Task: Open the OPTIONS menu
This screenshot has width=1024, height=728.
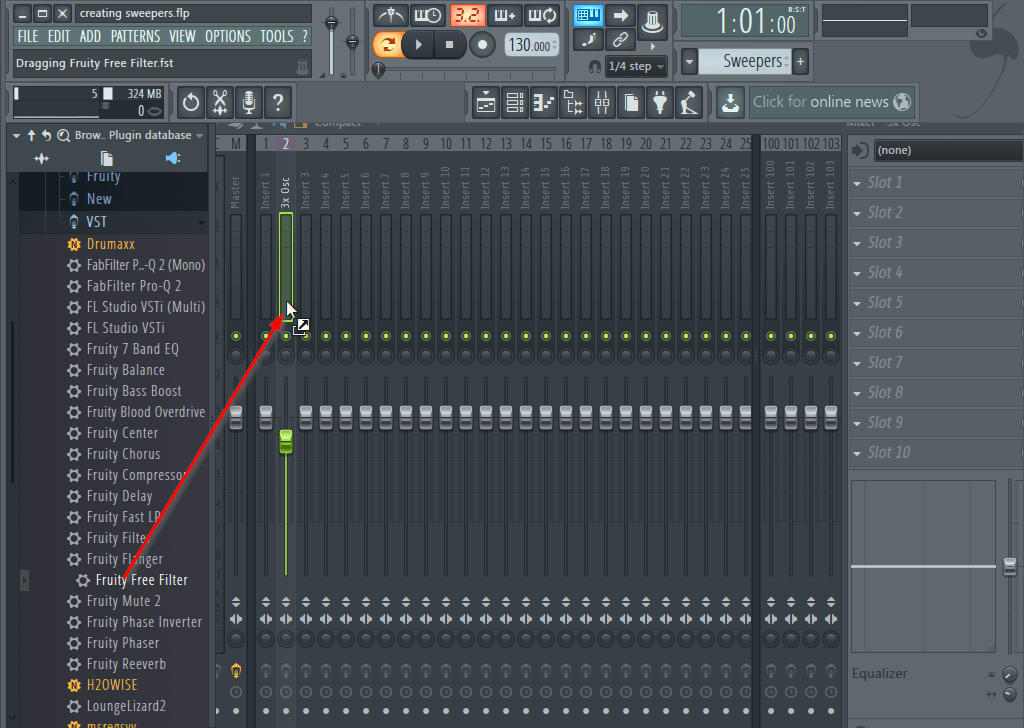Action: (228, 37)
